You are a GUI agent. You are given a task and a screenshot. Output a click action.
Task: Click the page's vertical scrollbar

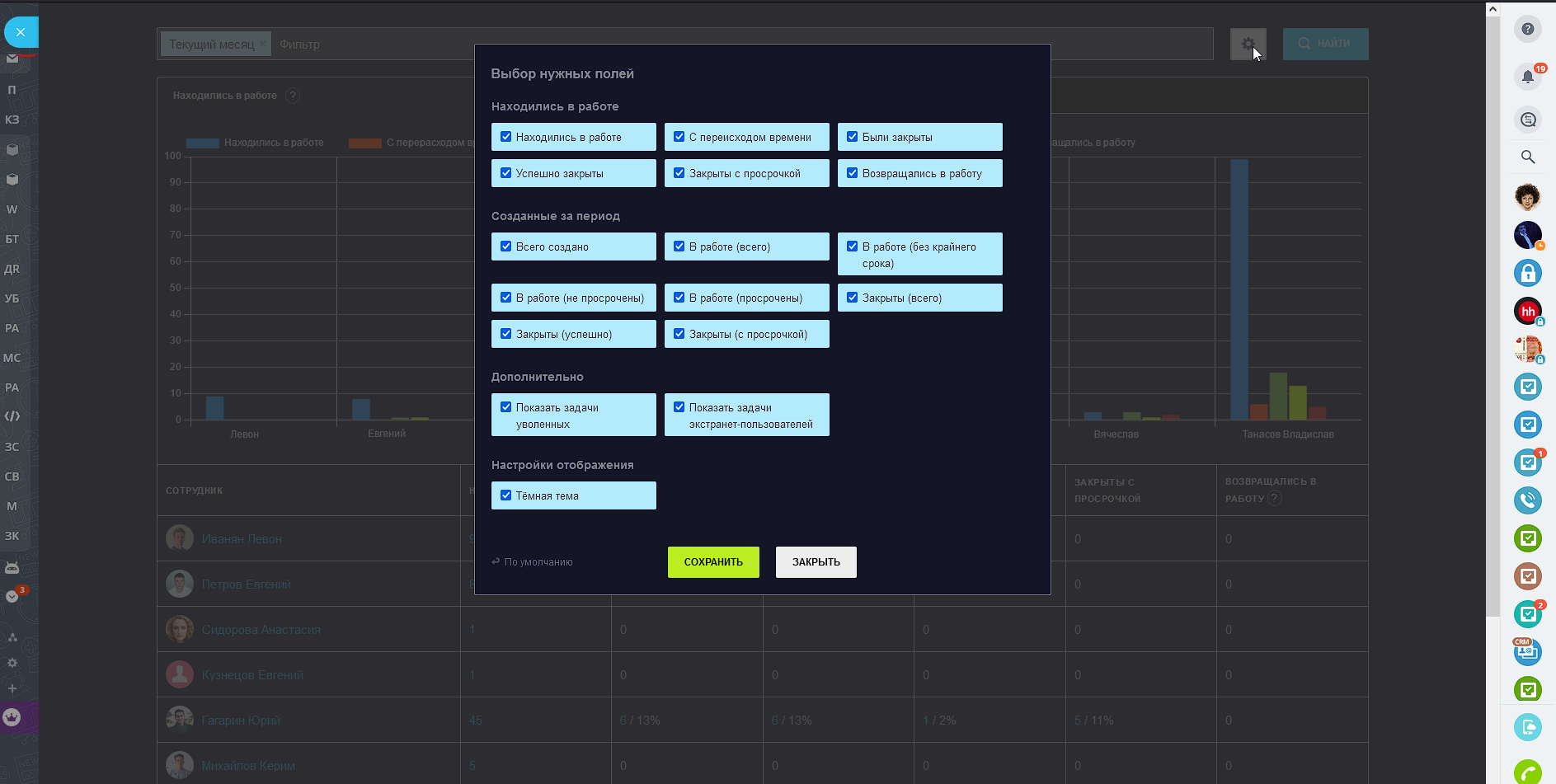[1493, 330]
